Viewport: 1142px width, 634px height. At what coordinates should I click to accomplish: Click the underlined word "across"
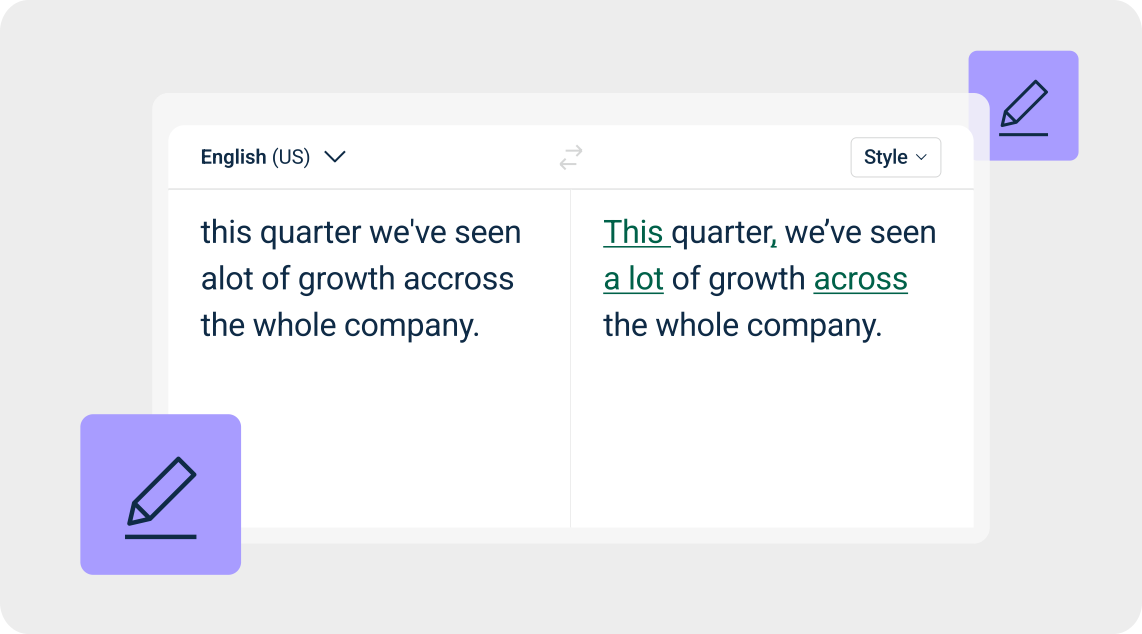860,278
